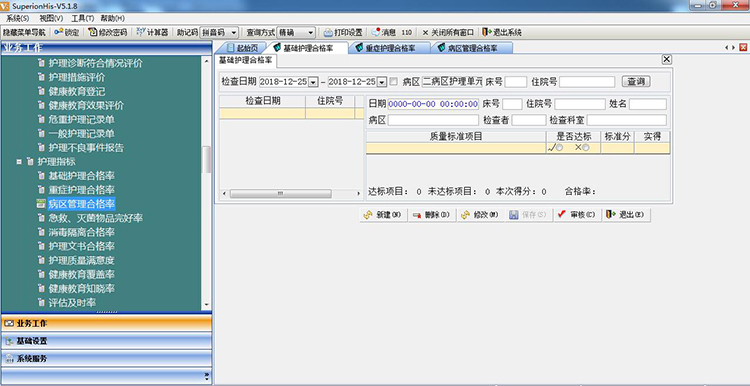Open 打印设置 print settings

pyautogui.click(x=343, y=33)
